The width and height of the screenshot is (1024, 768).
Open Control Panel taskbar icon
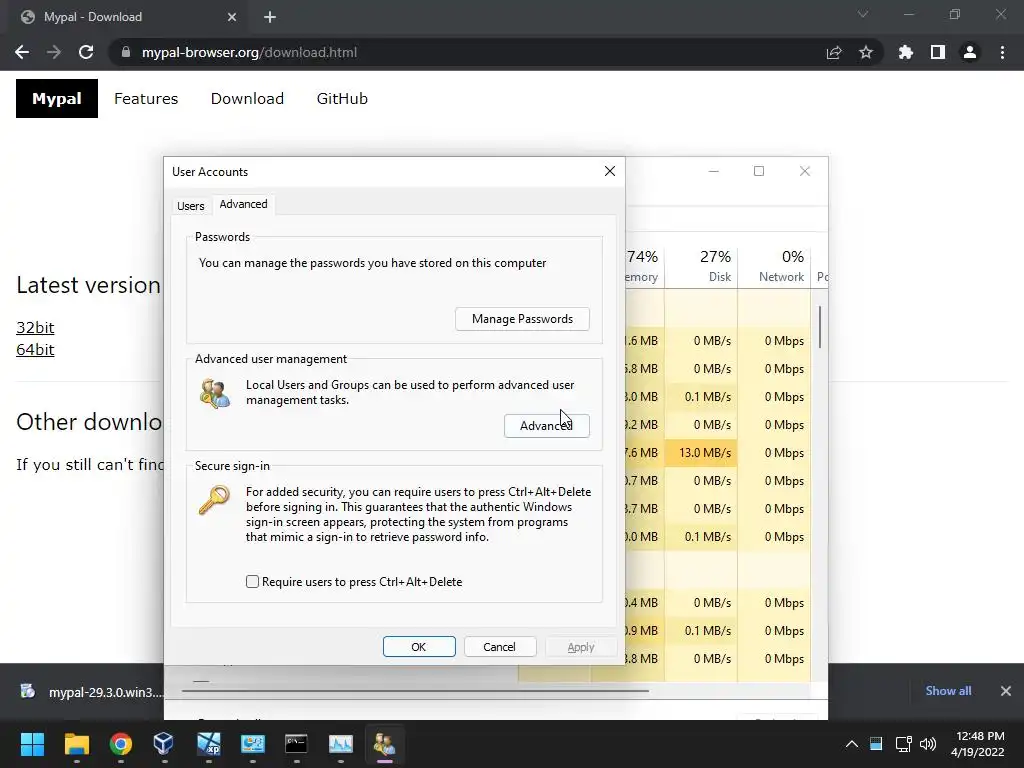[x=252, y=744]
